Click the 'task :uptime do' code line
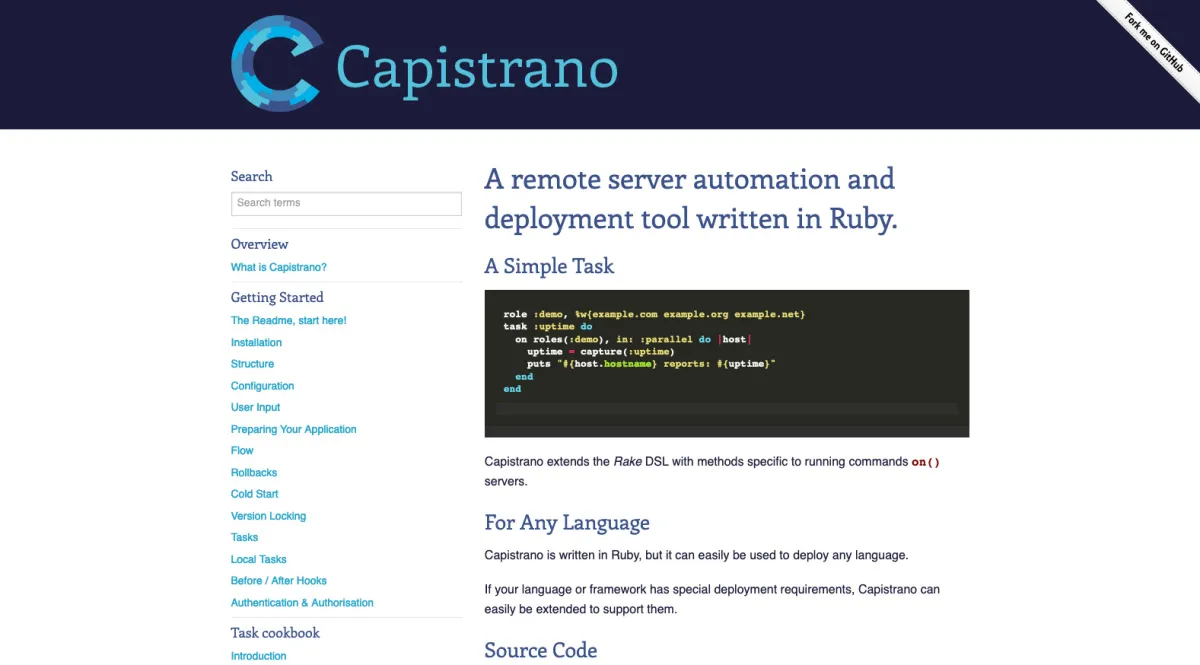1200x665 pixels. pos(548,326)
